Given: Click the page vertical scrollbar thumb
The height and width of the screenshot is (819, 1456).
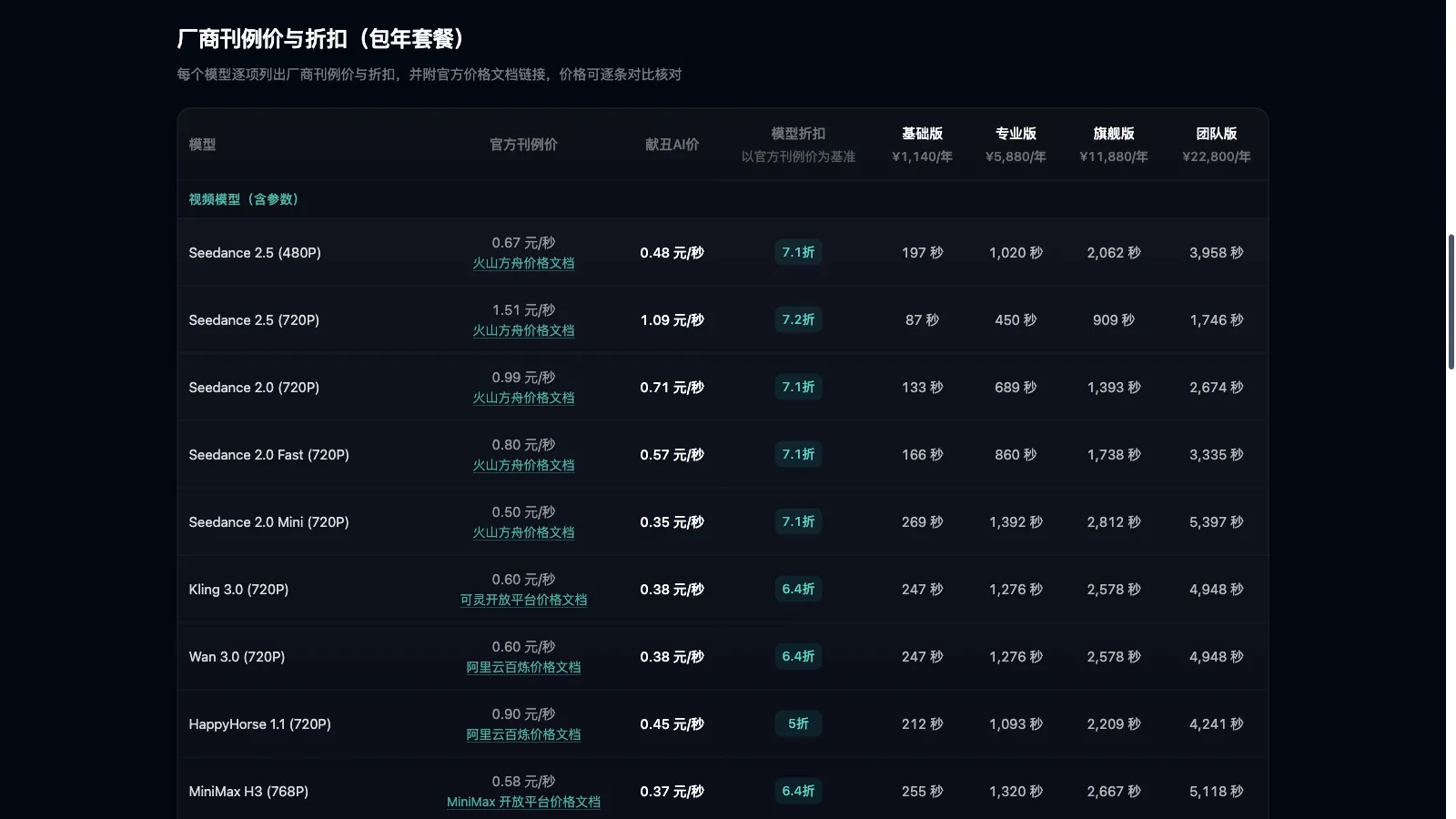Looking at the screenshot, I should (1451, 301).
